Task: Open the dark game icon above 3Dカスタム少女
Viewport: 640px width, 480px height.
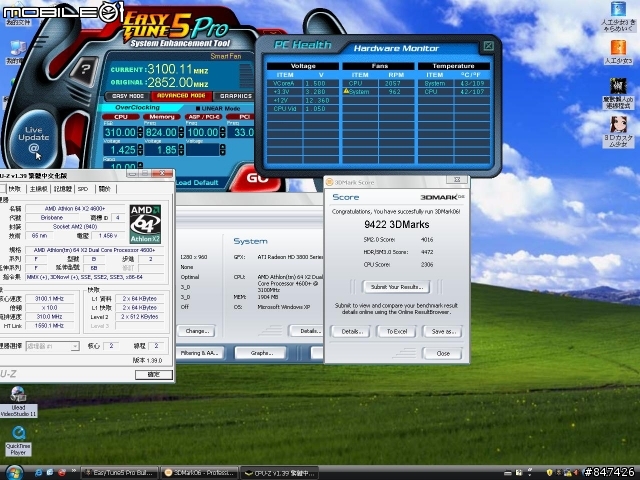Action: [618, 86]
